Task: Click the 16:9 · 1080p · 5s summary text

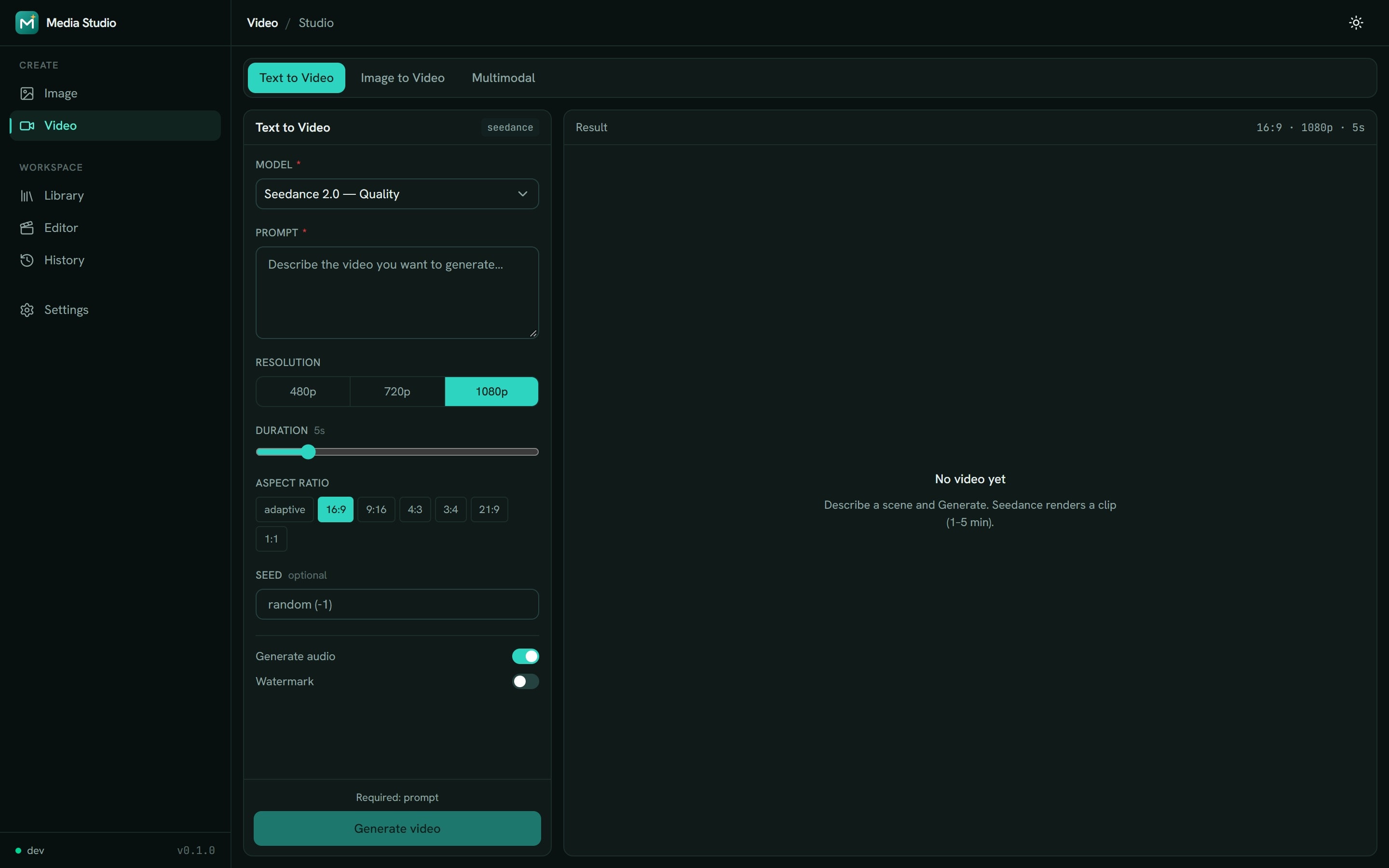Action: click(x=1310, y=127)
